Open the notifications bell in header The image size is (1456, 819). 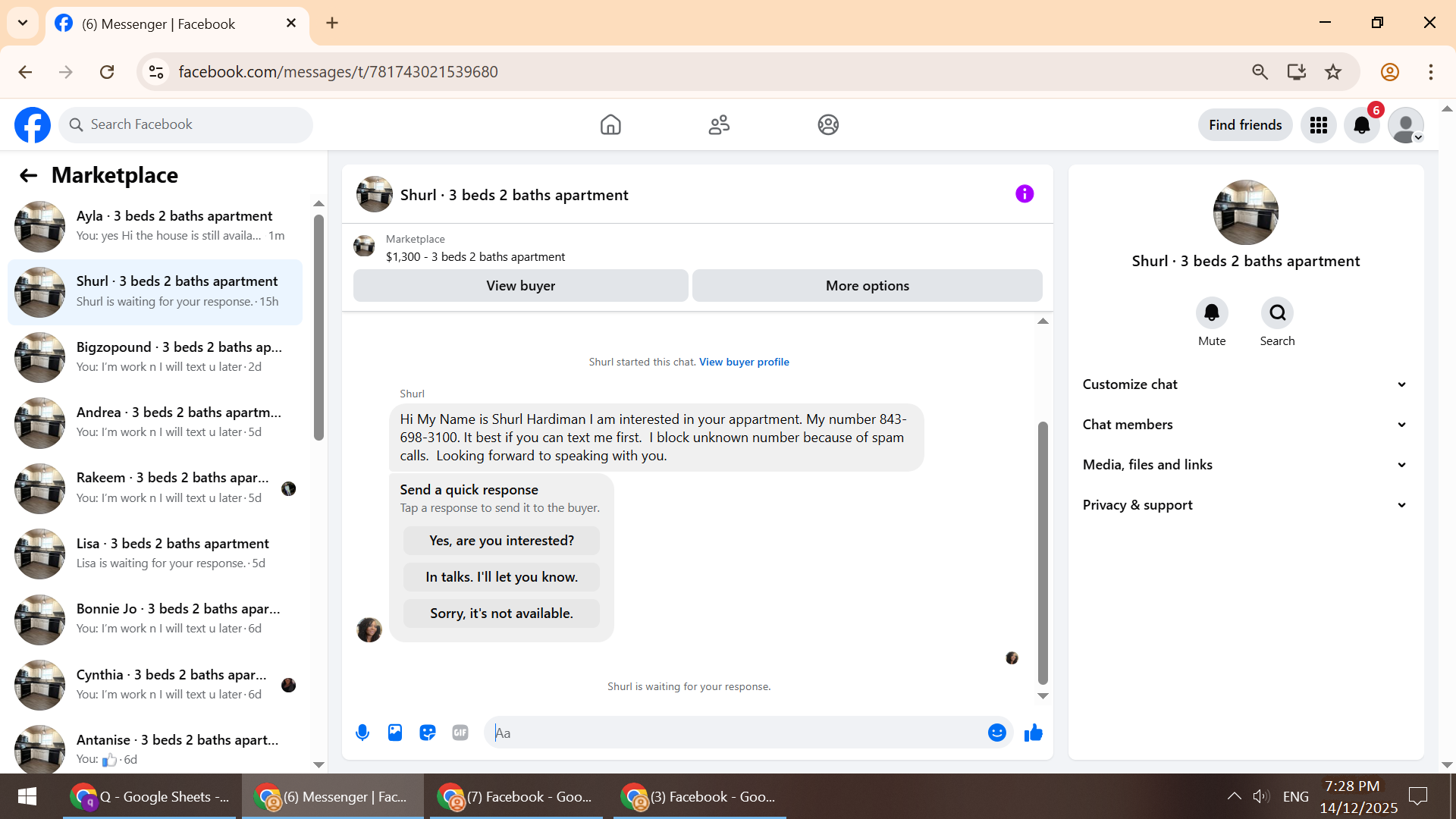(x=1362, y=125)
